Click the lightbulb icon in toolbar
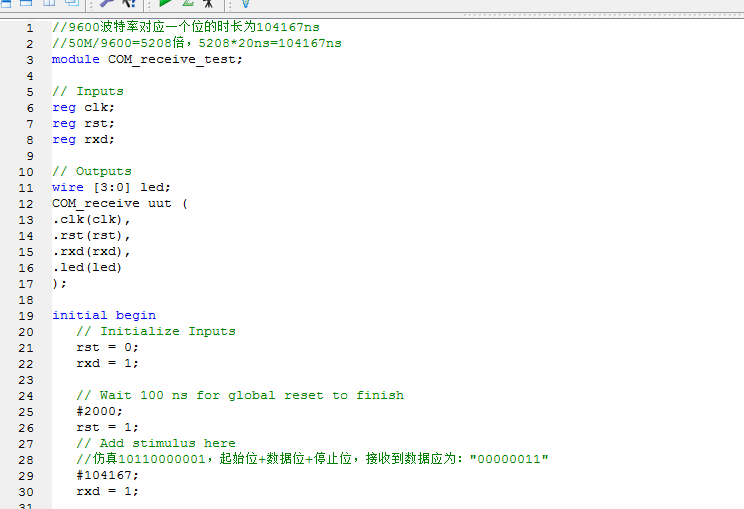Screen dimensions: 744x509 [x=245, y=3]
